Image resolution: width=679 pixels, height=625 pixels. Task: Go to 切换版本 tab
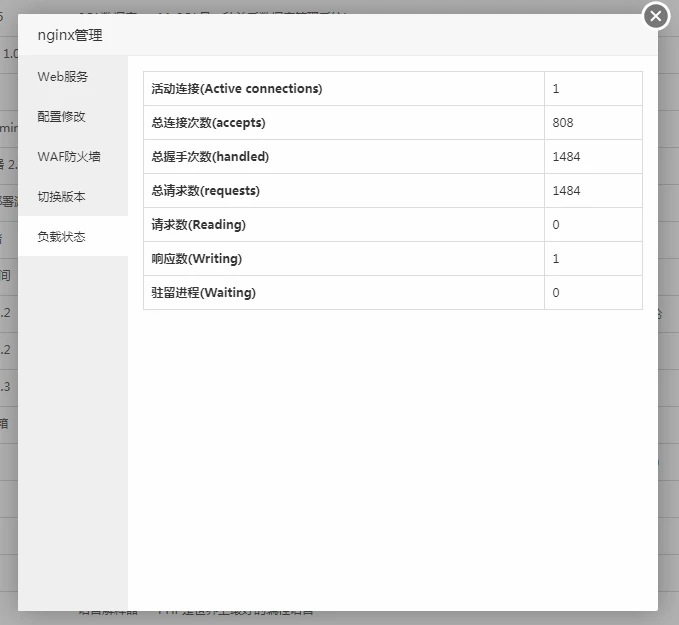(73, 196)
